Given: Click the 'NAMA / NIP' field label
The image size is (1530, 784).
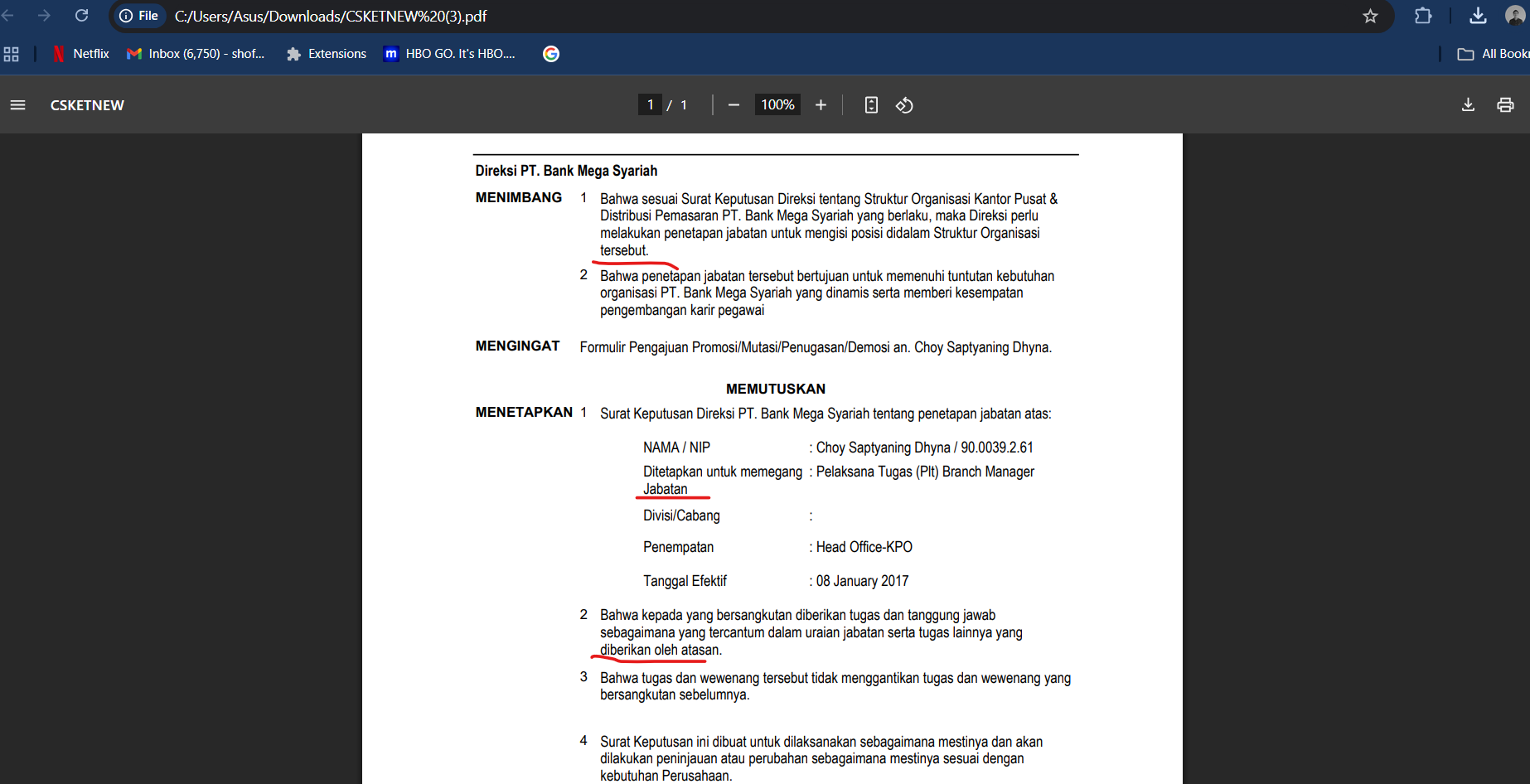Looking at the screenshot, I should pyautogui.click(x=676, y=448).
